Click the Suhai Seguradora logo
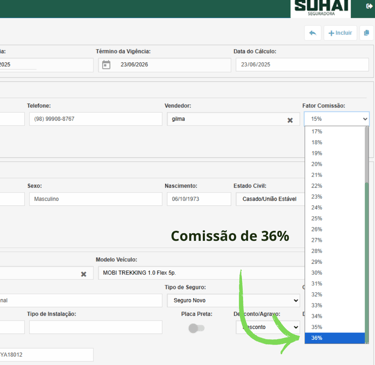The image size is (375, 365). pos(321,8)
